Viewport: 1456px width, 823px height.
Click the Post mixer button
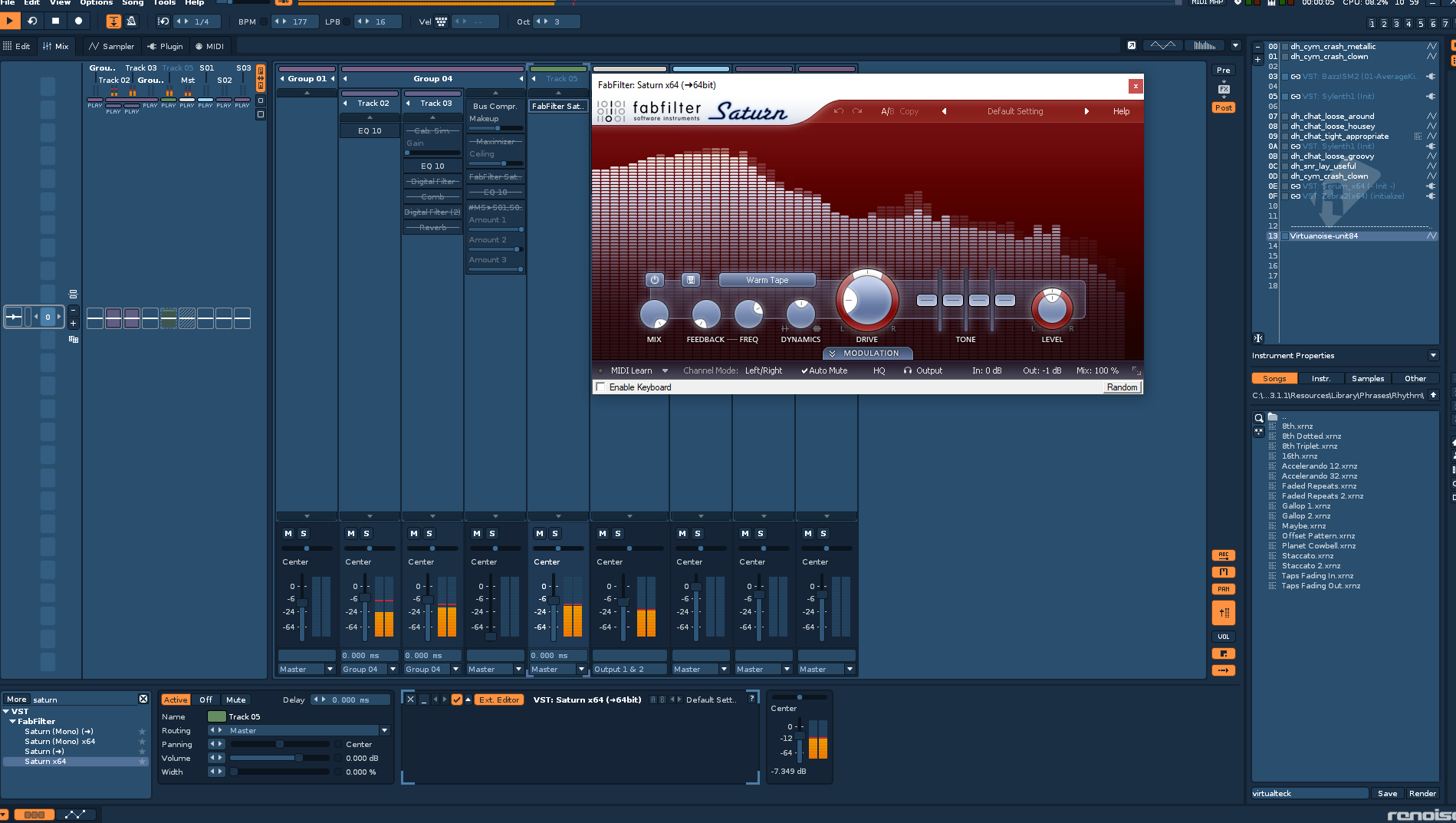pyautogui.click(x=1224, y=107)
